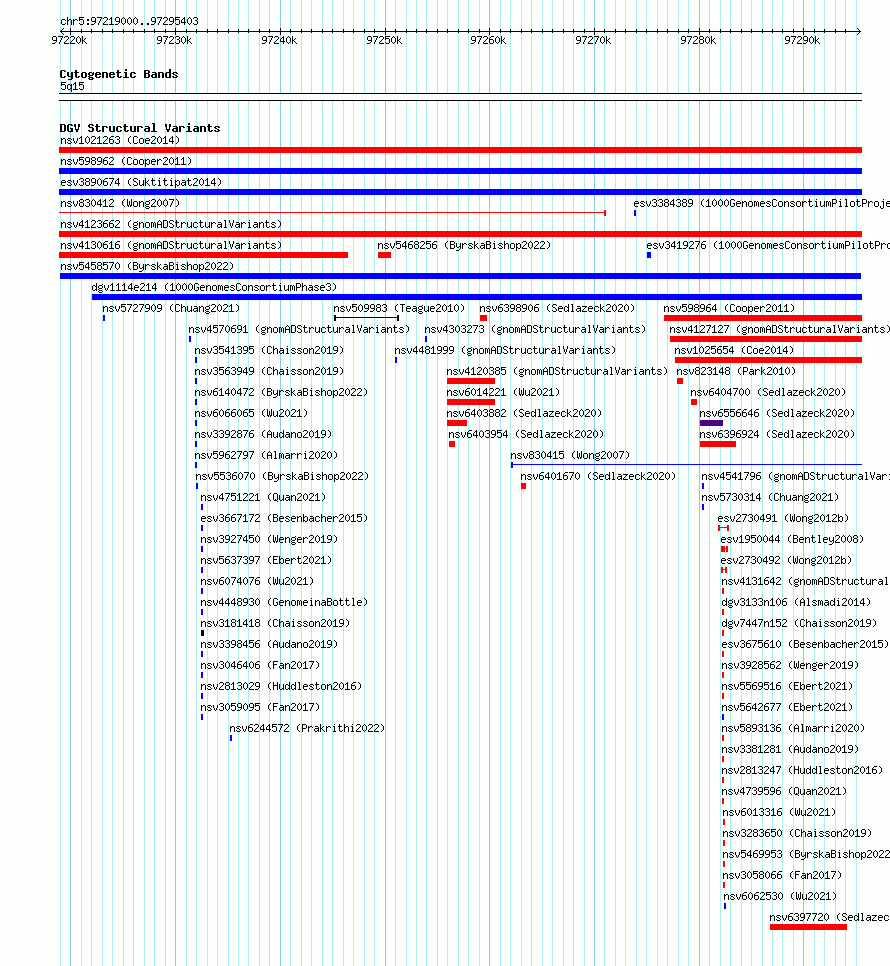
Task: Click chr5:97219000..97295403 coordinates text
Action: [x=129, y=21]
